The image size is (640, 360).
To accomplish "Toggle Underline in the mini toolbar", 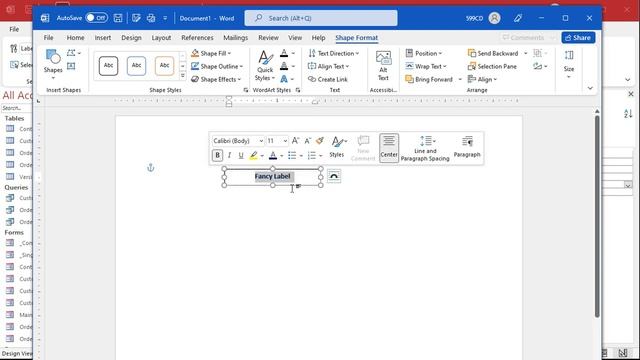I will coord(241,155).
